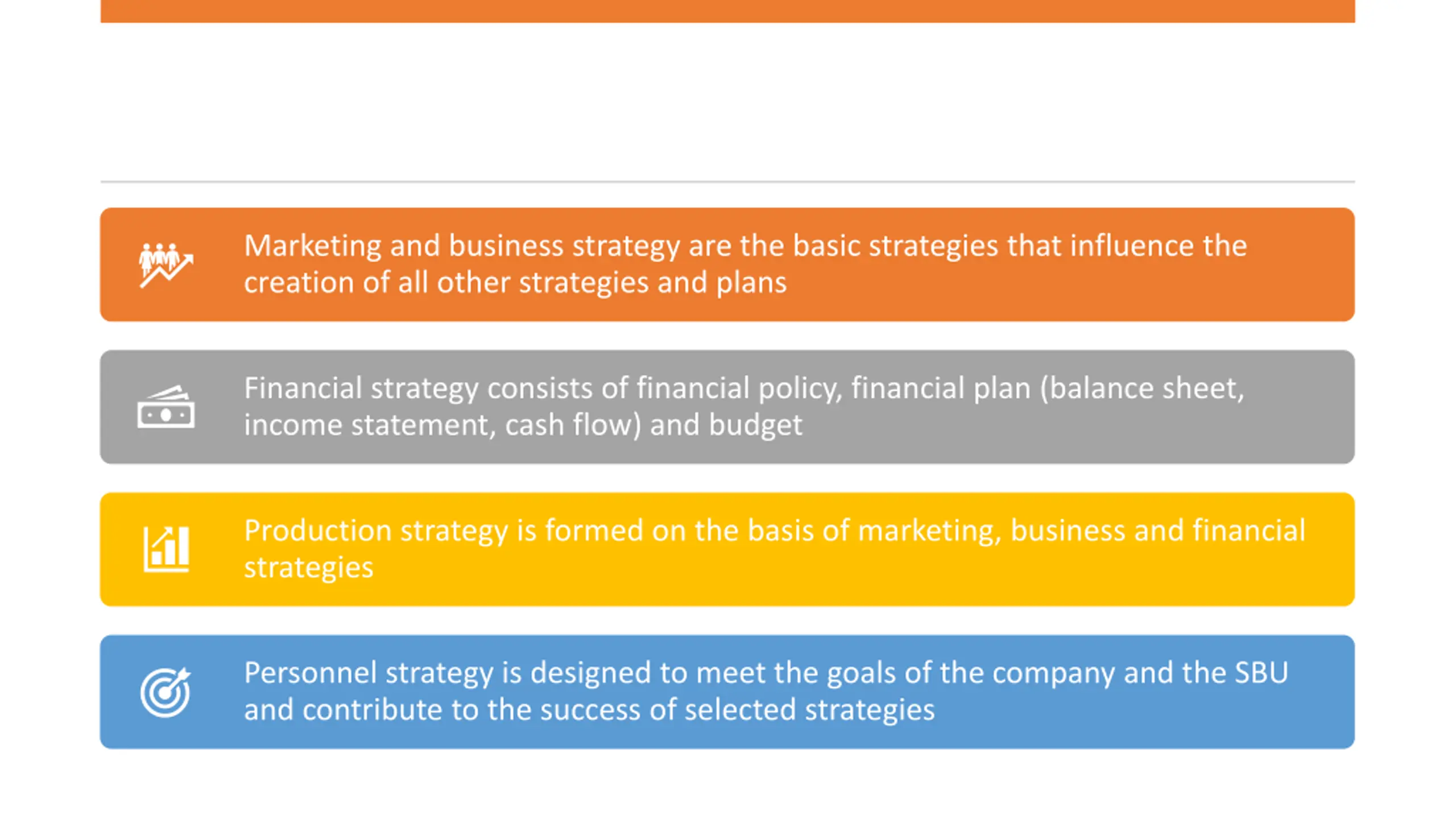Click the target bullseye icon
The image size is (1456, 819).
coord(166,692)
